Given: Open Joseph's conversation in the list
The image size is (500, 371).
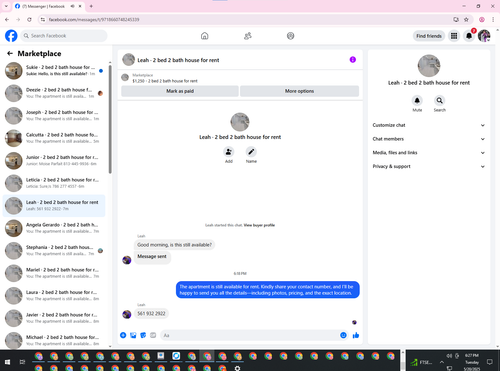Looking at the screenshot, I should pos(54,115).
